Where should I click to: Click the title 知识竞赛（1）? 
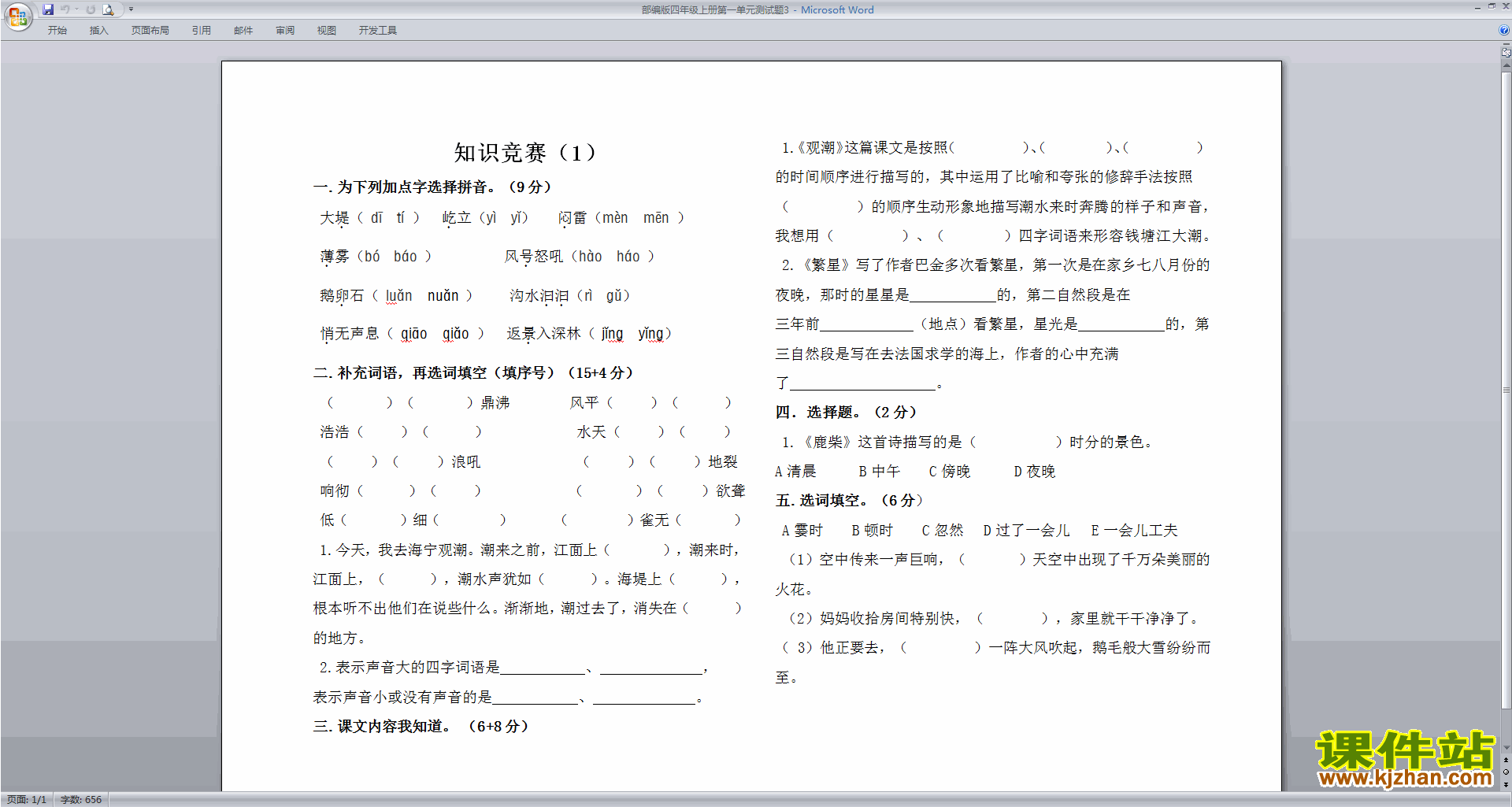[524, 152]
